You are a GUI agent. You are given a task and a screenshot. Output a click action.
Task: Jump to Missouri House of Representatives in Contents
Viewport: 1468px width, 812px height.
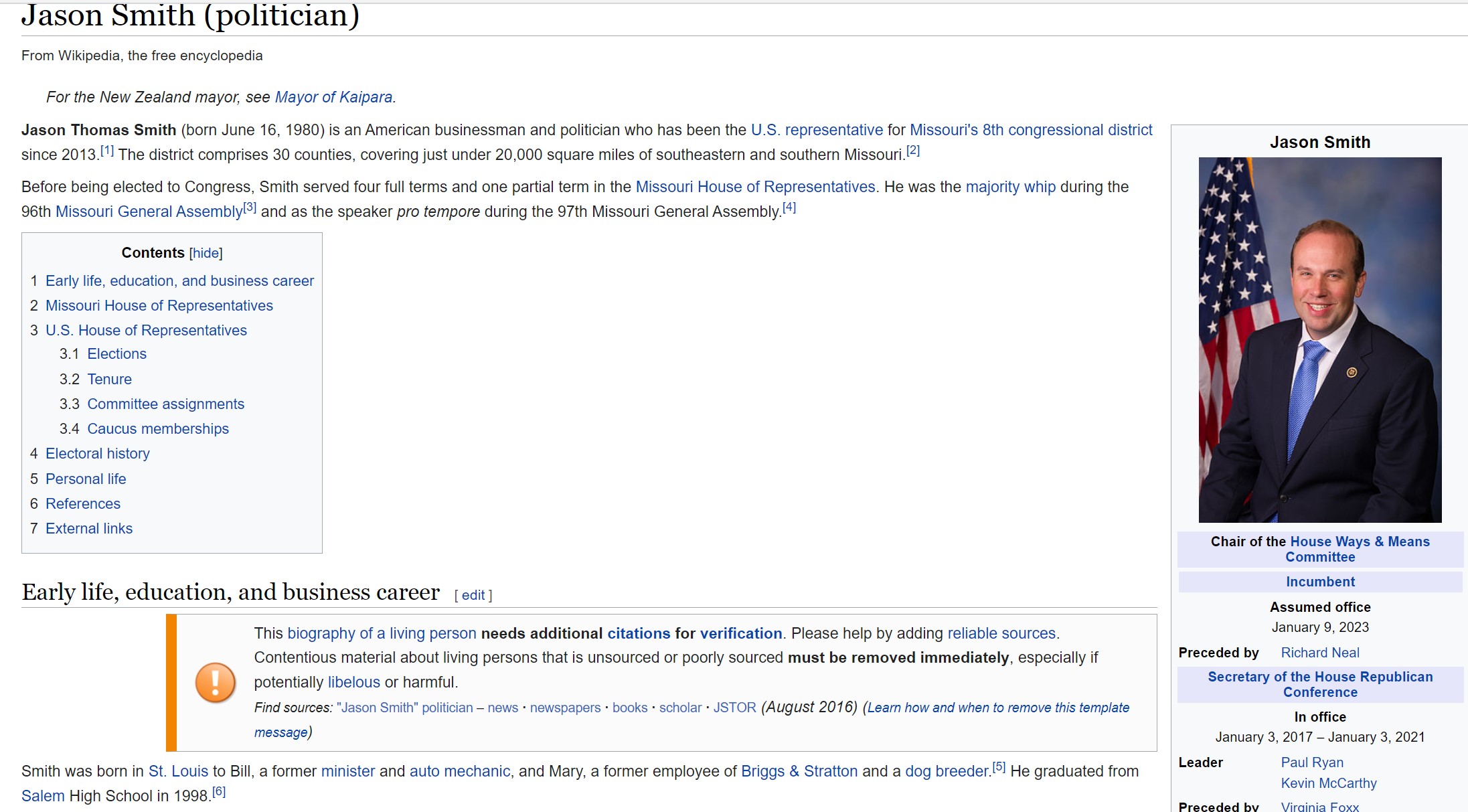coord(159,306)
